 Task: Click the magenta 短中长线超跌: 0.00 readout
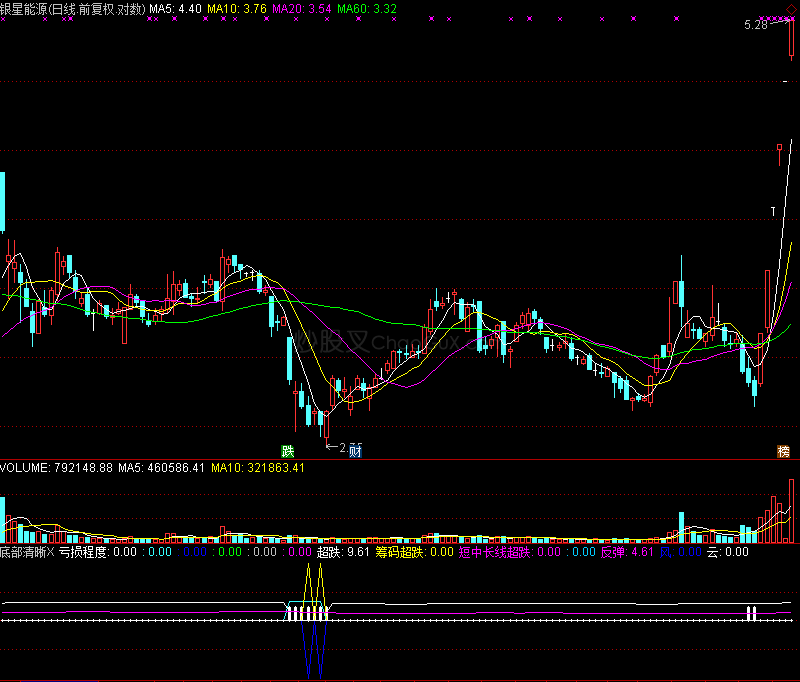(x=510, y=552)
